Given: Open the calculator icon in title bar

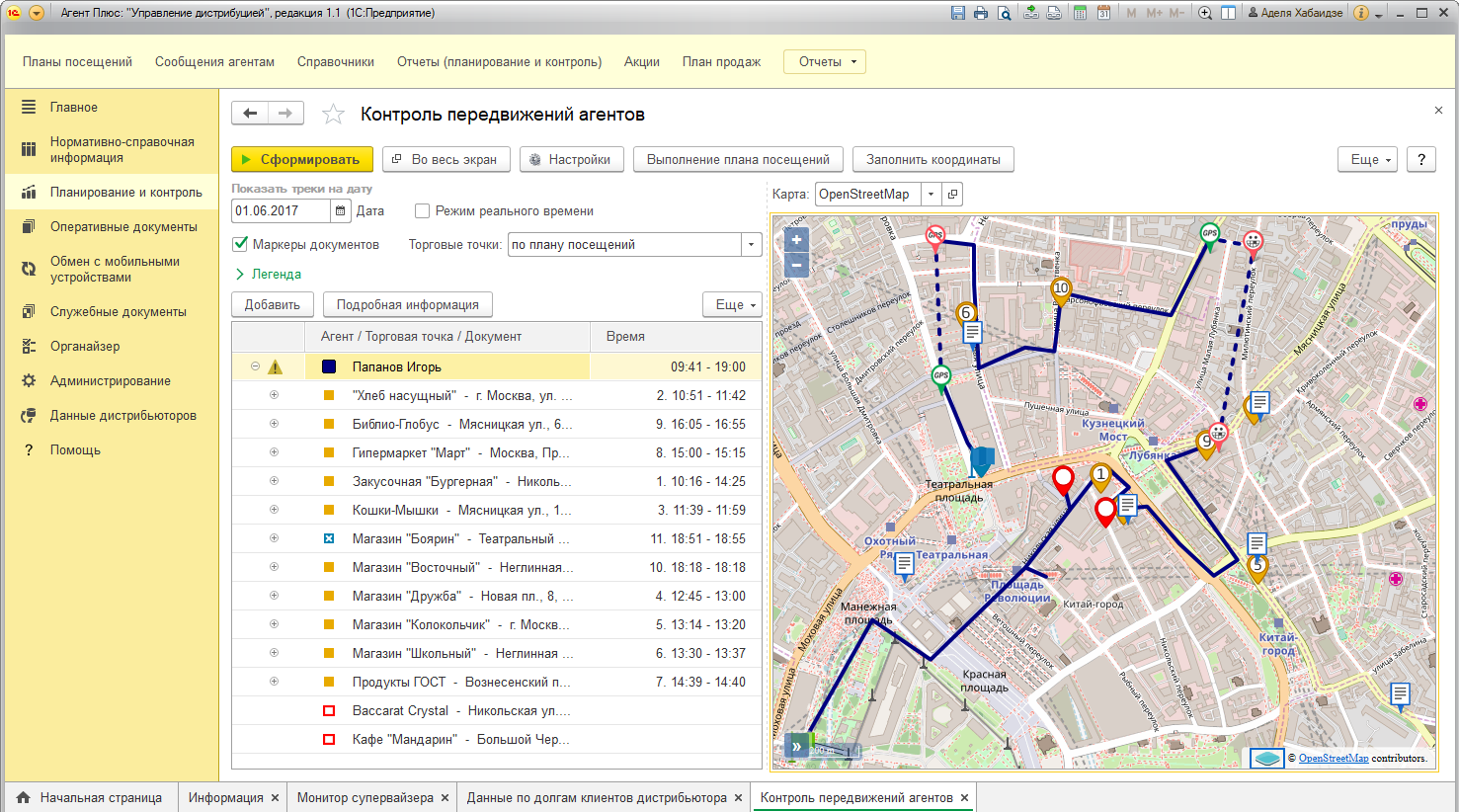Looking at the screenshot, I should (x=1081, y=13).
